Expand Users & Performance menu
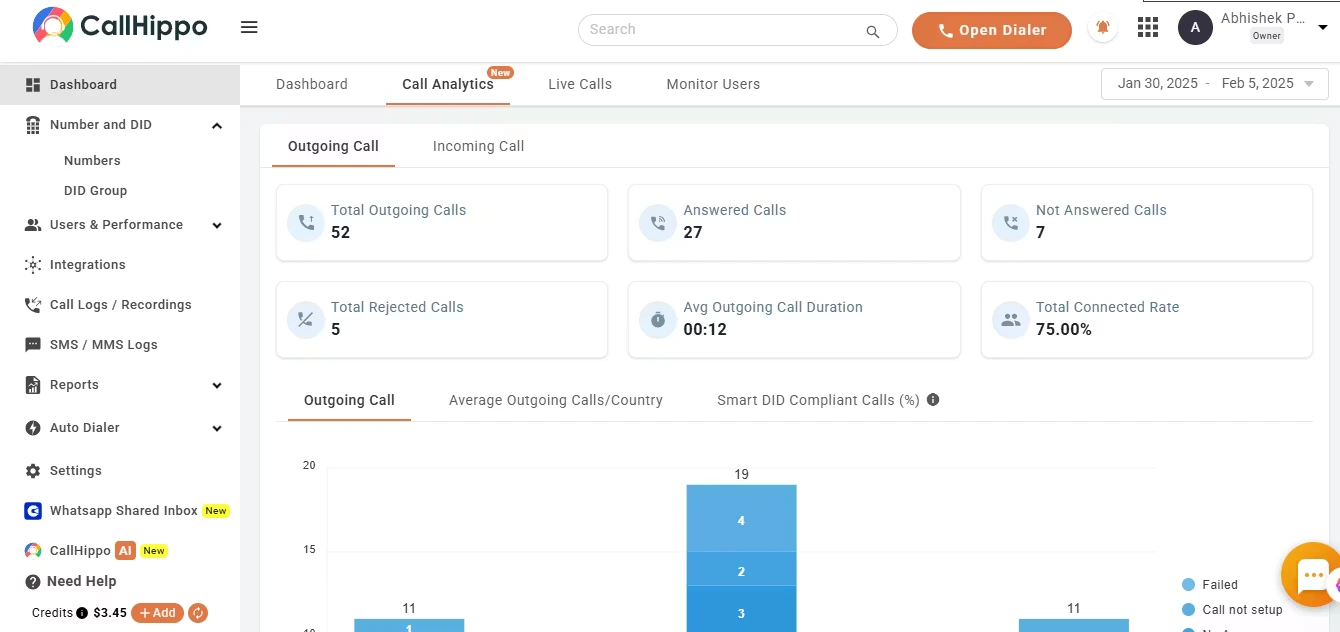The image size is (1340, 632). click(216, 225)
